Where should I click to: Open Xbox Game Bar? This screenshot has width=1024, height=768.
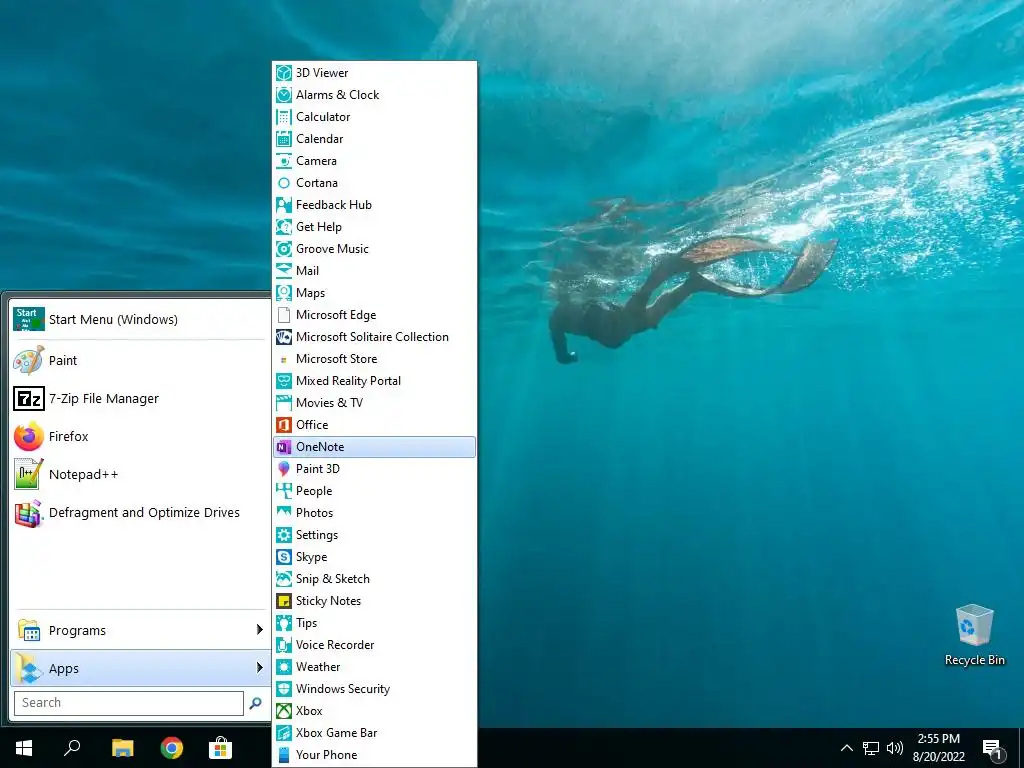(x=374, y=733)
